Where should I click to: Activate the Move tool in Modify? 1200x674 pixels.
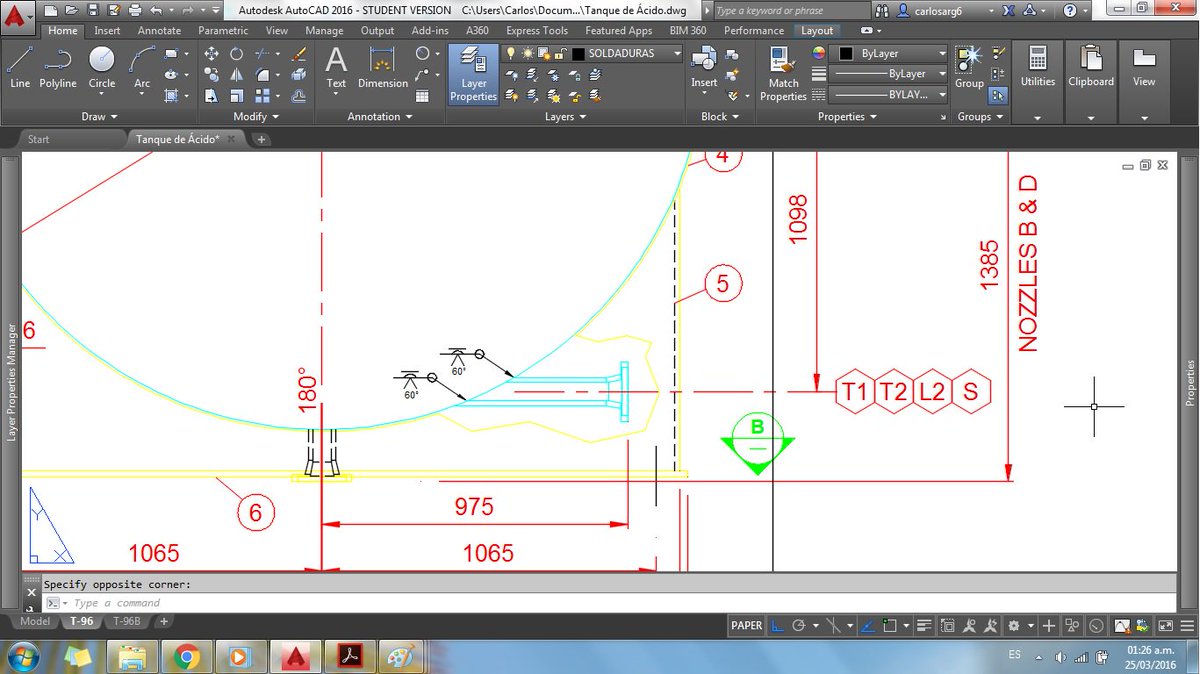click(212, 54)
